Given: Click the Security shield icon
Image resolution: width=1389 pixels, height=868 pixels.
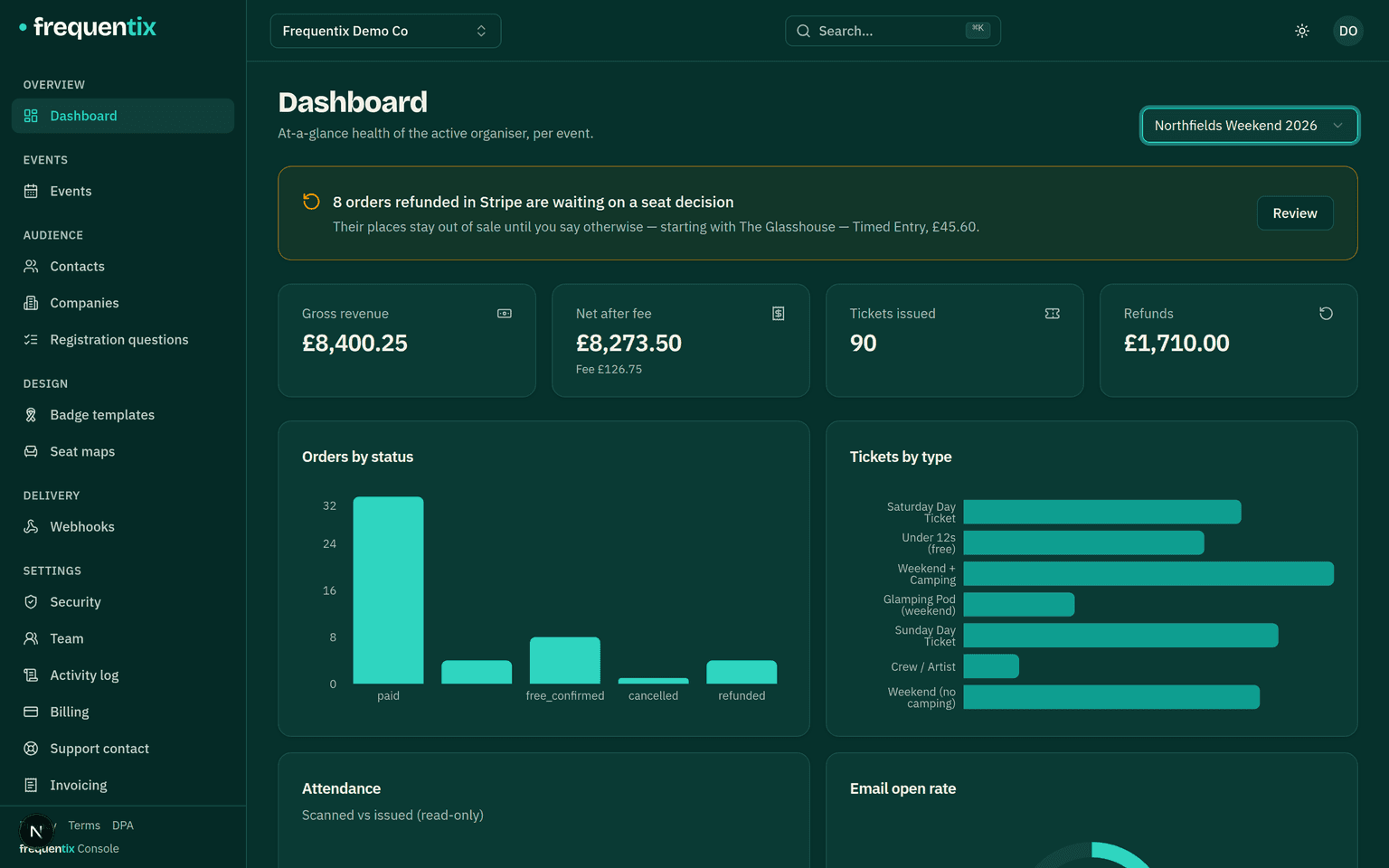Looking at the screenshot, I should tap(31, 602).
